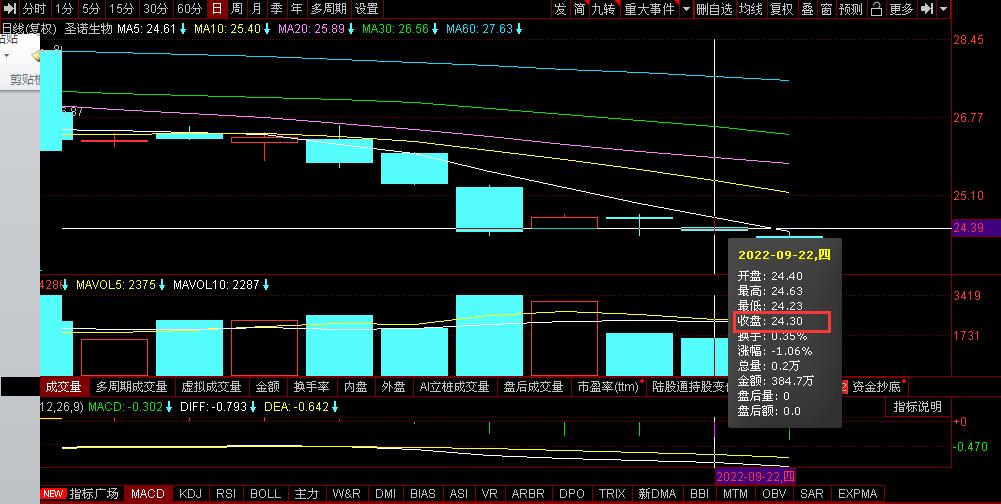Screen dimensions: 1001x504
Task: Switch to 月 monthly period
Action: click(x=257, y=9)
